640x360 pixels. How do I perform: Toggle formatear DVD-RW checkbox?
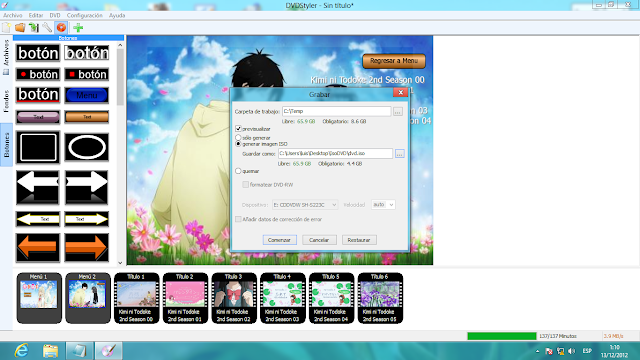(246, 184)
